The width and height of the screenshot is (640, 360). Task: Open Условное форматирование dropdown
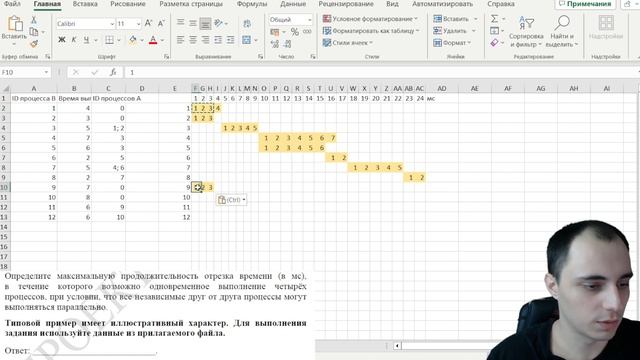[x=370, y=19]
